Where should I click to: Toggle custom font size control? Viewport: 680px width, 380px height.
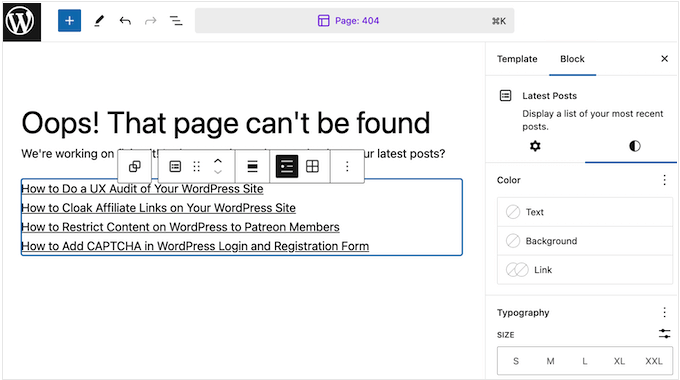coord(664,334)
